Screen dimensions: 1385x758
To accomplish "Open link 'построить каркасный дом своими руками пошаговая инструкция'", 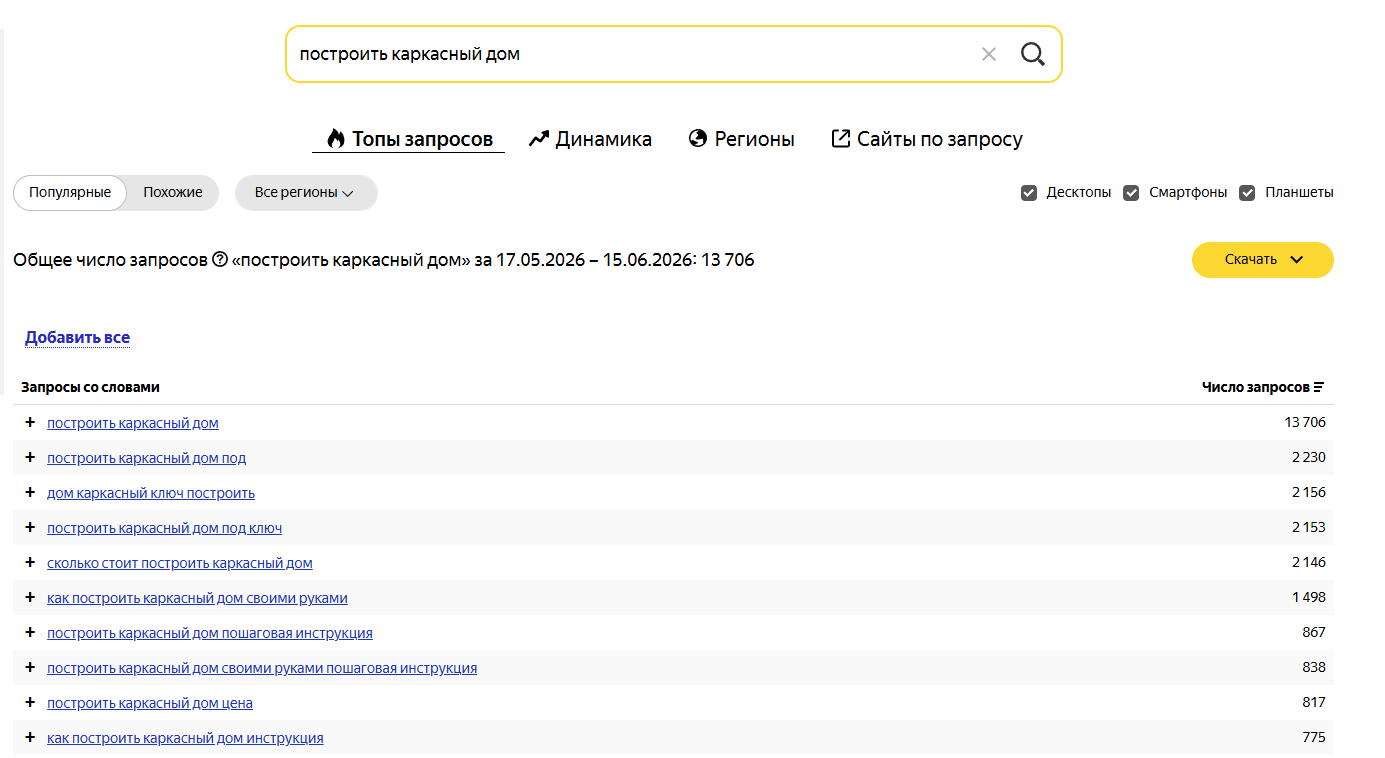I will 262,668.
